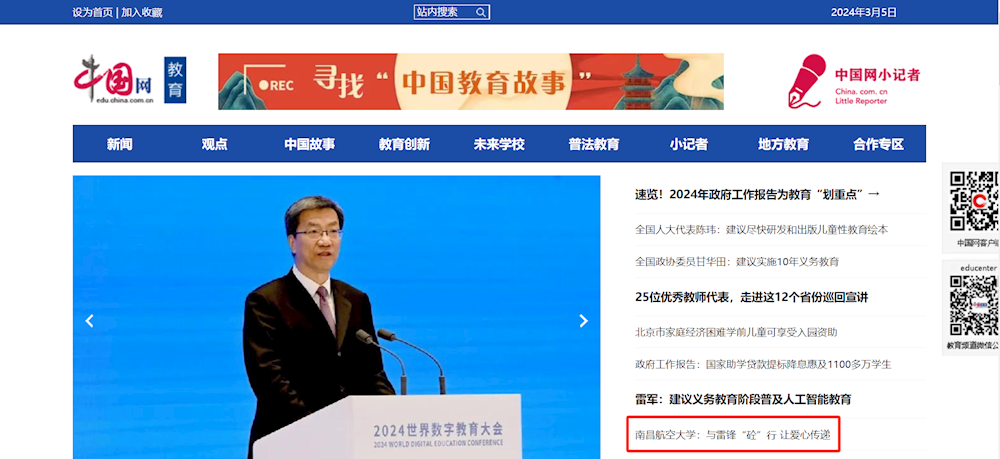Go to previous slide with left arrow
Viewport: 1000px width, 459px height.
pyautogui.click(x=89, y=321)
